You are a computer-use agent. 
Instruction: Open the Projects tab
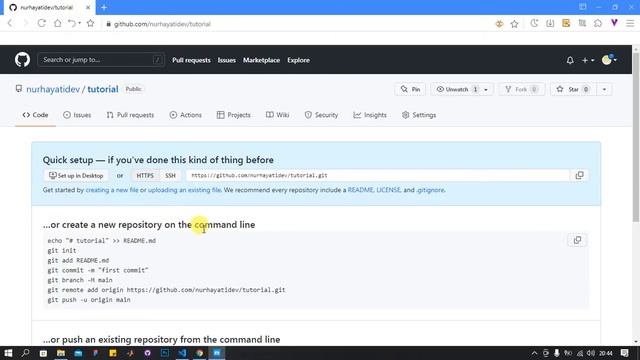tap(233, 115)
